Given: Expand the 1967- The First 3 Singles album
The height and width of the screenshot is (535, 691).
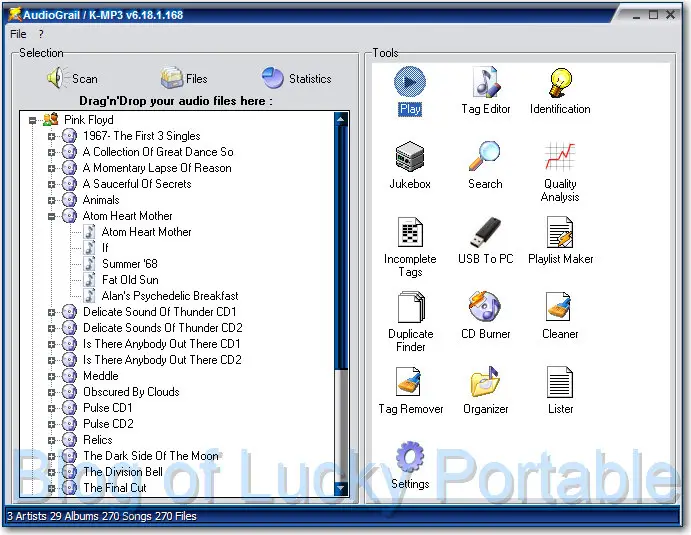Looking at the screenshot, I should pyautogui.click(x=52, y=136).
